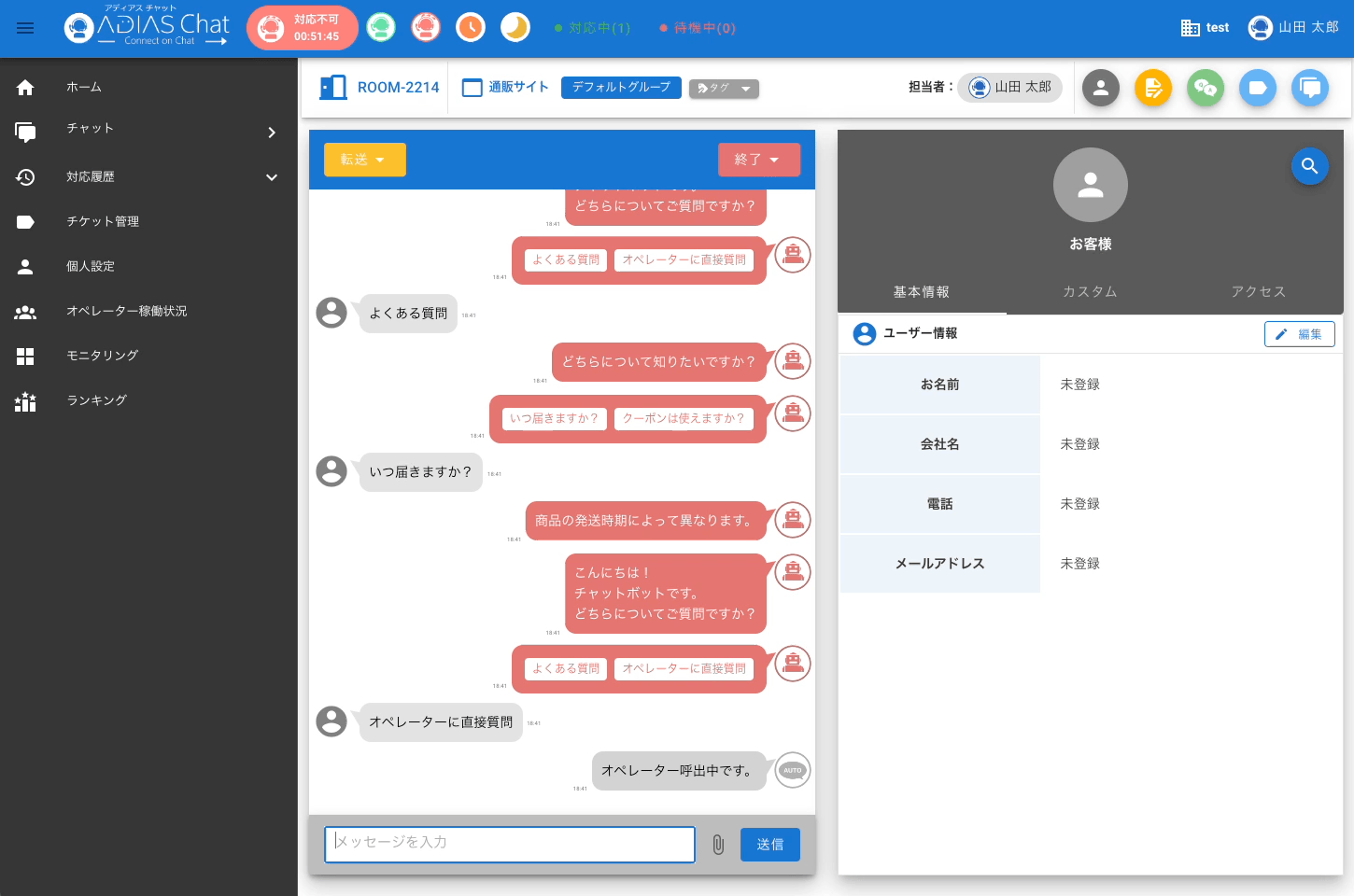Viewport: 1354px width, 896px height.
Task: Open the hamburger menu icon
Action: coord(25,28)
